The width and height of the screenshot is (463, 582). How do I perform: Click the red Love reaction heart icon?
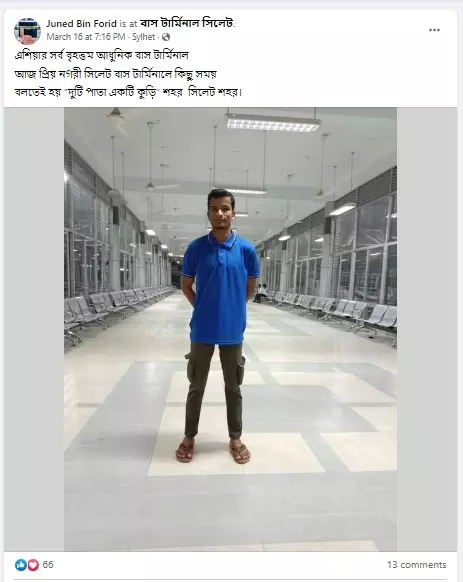pyautogui.click(x=33, y=565)
